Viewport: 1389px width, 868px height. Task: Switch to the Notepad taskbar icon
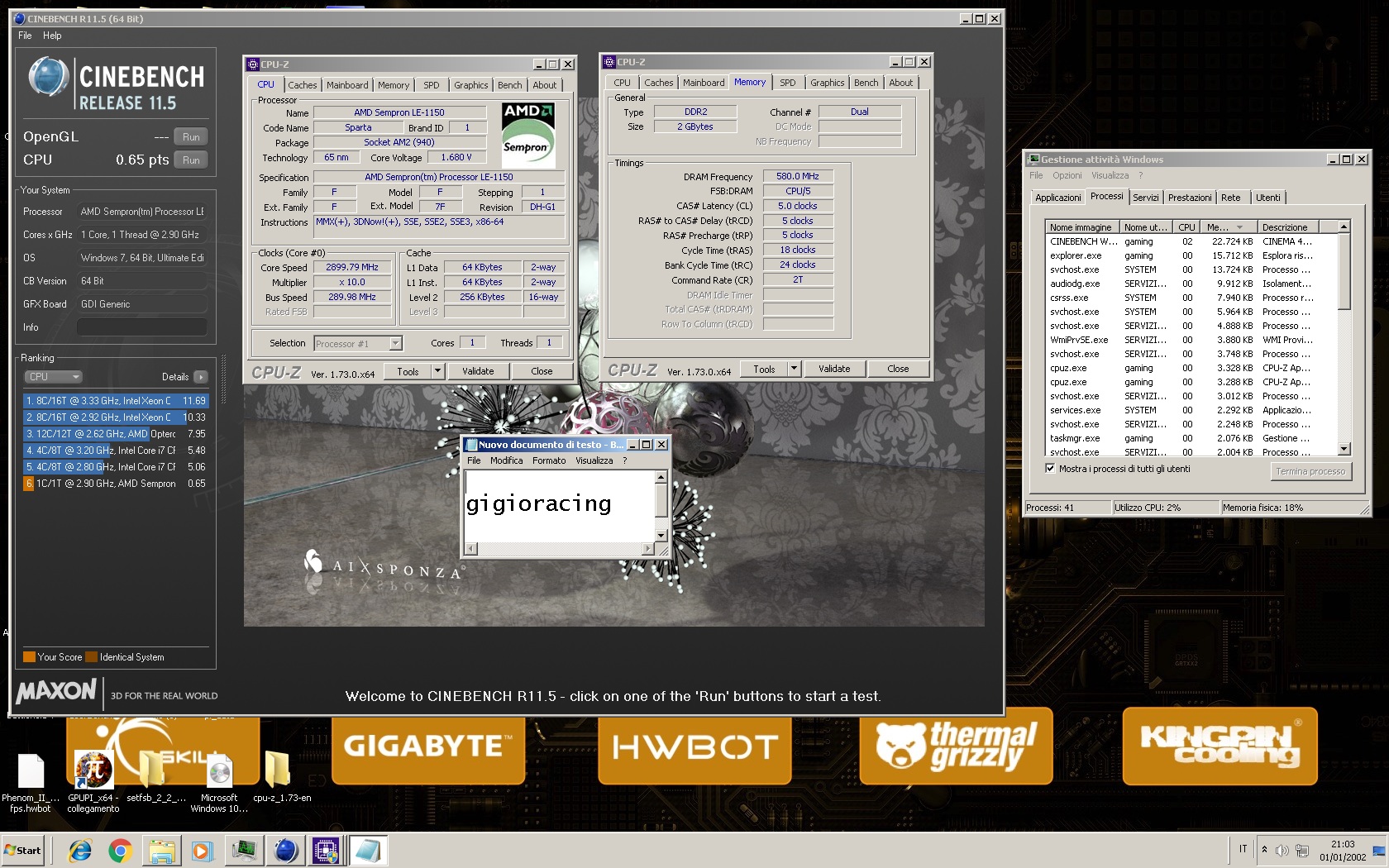[x=366, y=851]
